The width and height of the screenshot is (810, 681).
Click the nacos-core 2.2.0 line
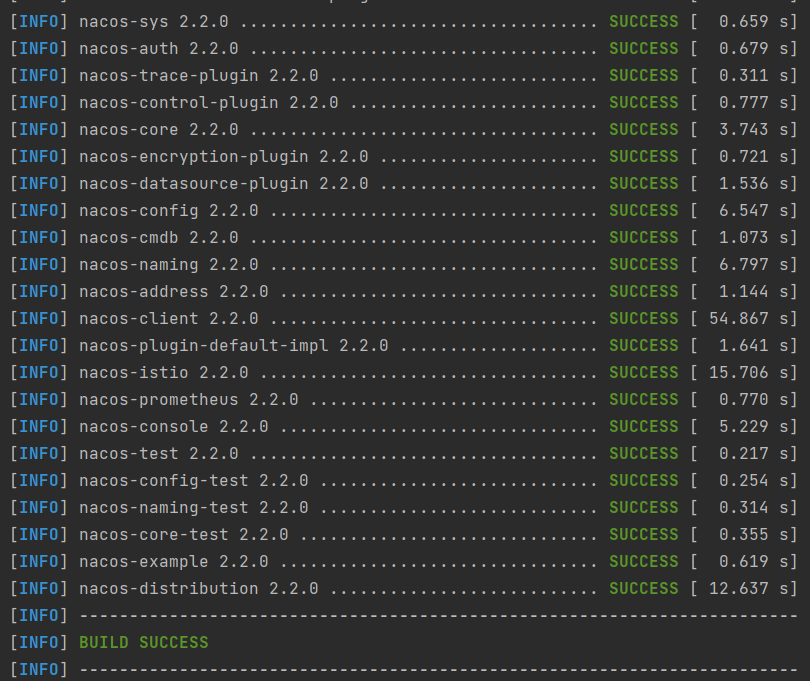point(403,130)
